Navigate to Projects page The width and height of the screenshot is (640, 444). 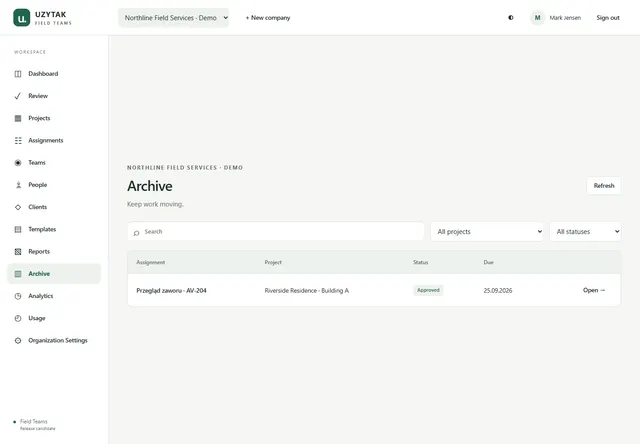(x=54, y=118)
